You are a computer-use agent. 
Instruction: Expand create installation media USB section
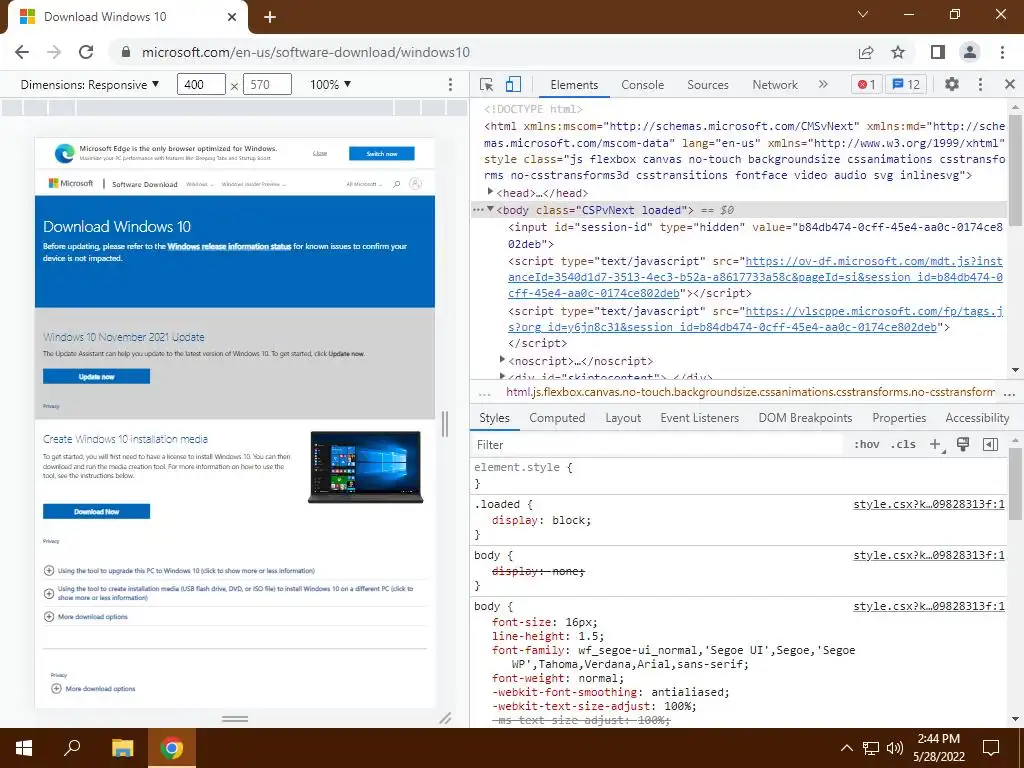click(234, 593)
